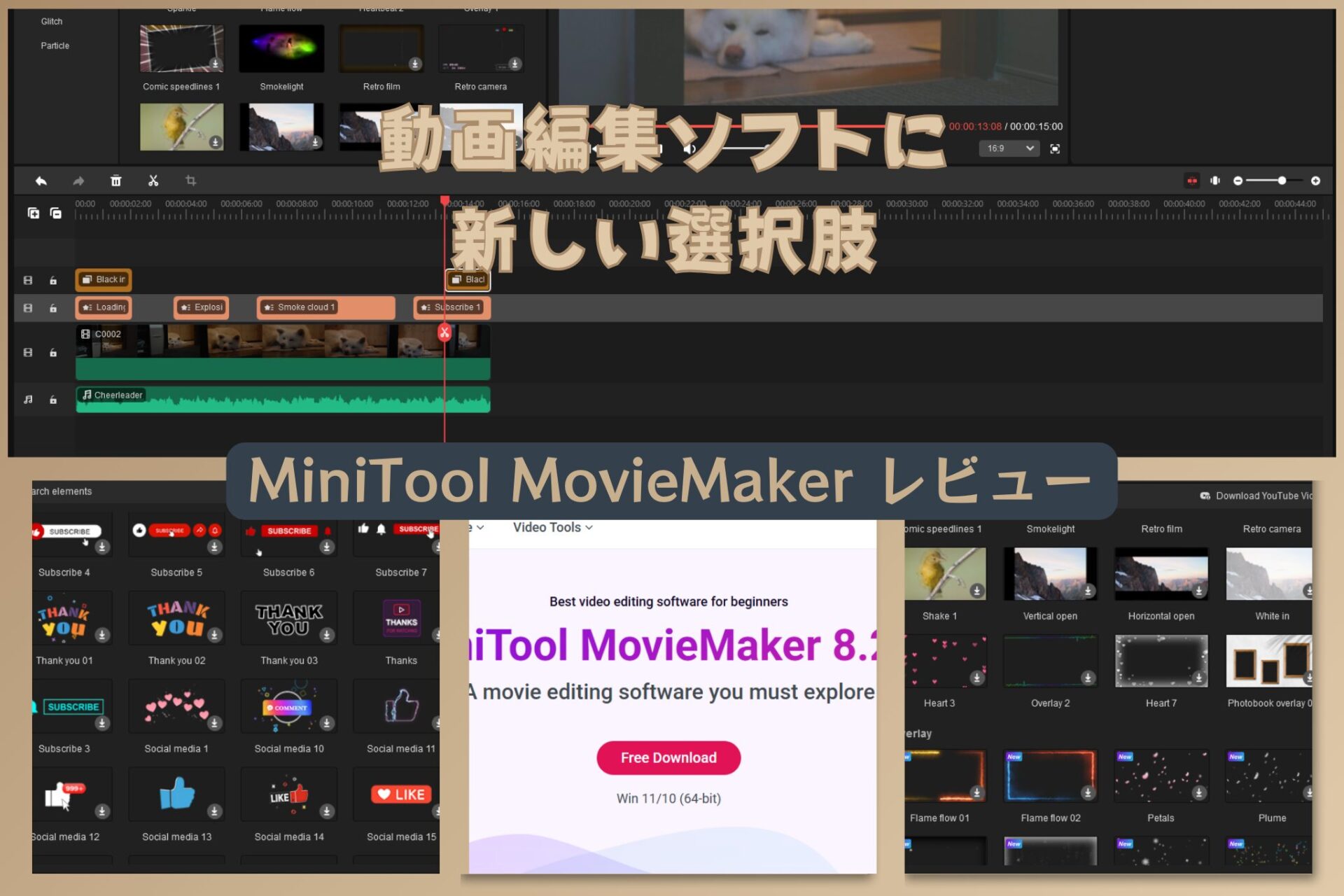This screenshot has width=1344, height=896.
Task: Click the preview volume speaker icon
Action: coord(689,149)
